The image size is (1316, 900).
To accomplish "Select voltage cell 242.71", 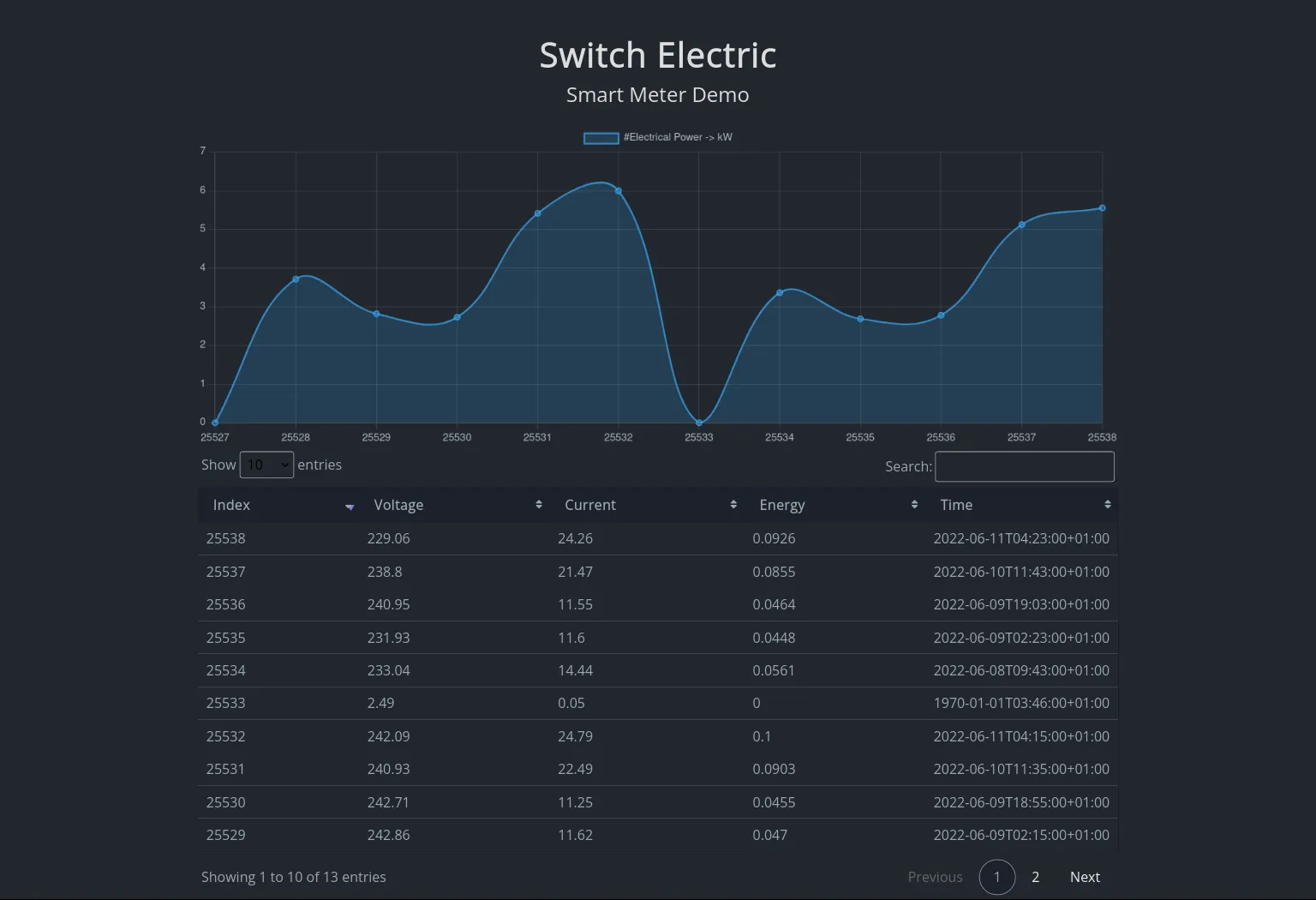I will click(x=389, y=802).
